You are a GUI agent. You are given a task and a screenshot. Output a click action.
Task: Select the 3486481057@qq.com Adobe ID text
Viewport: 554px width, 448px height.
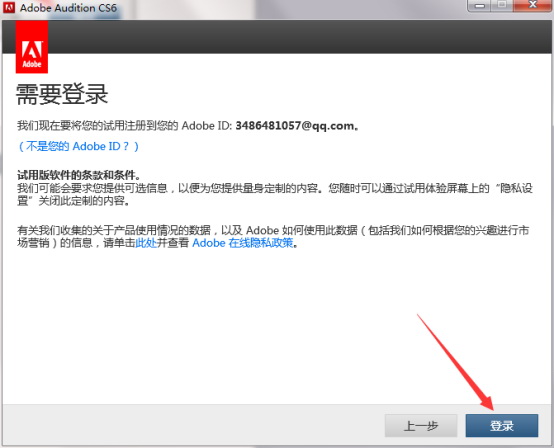pos(295,126)
